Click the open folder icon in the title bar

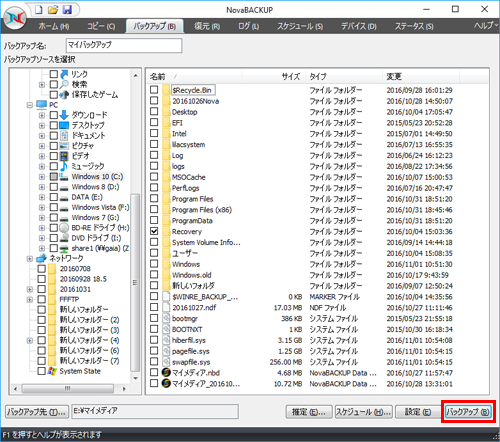tap(53, 10)
